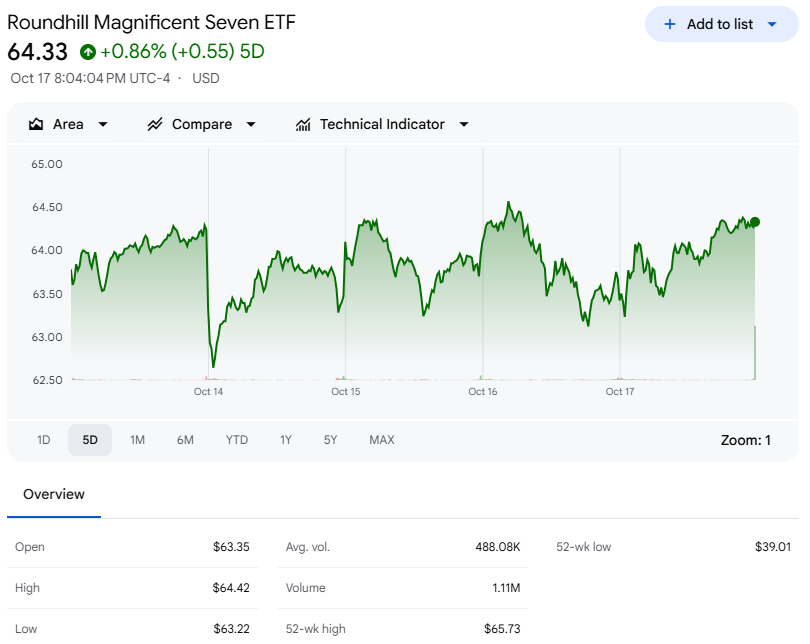Click the Avg. vol. value 488.08K
Screen dimensions: 810x644
coord(497,547)
